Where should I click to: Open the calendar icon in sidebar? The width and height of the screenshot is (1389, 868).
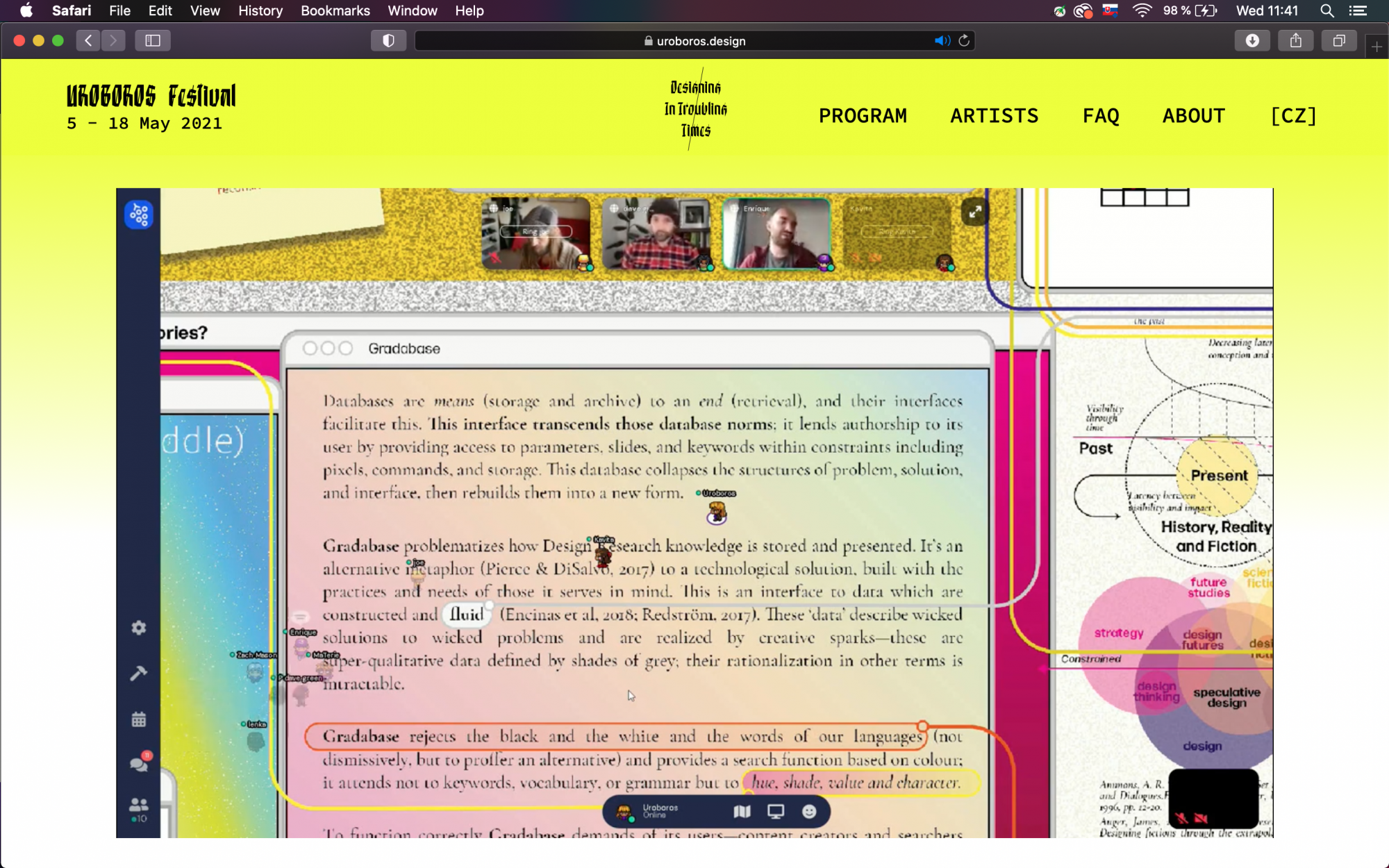point(139,719)
